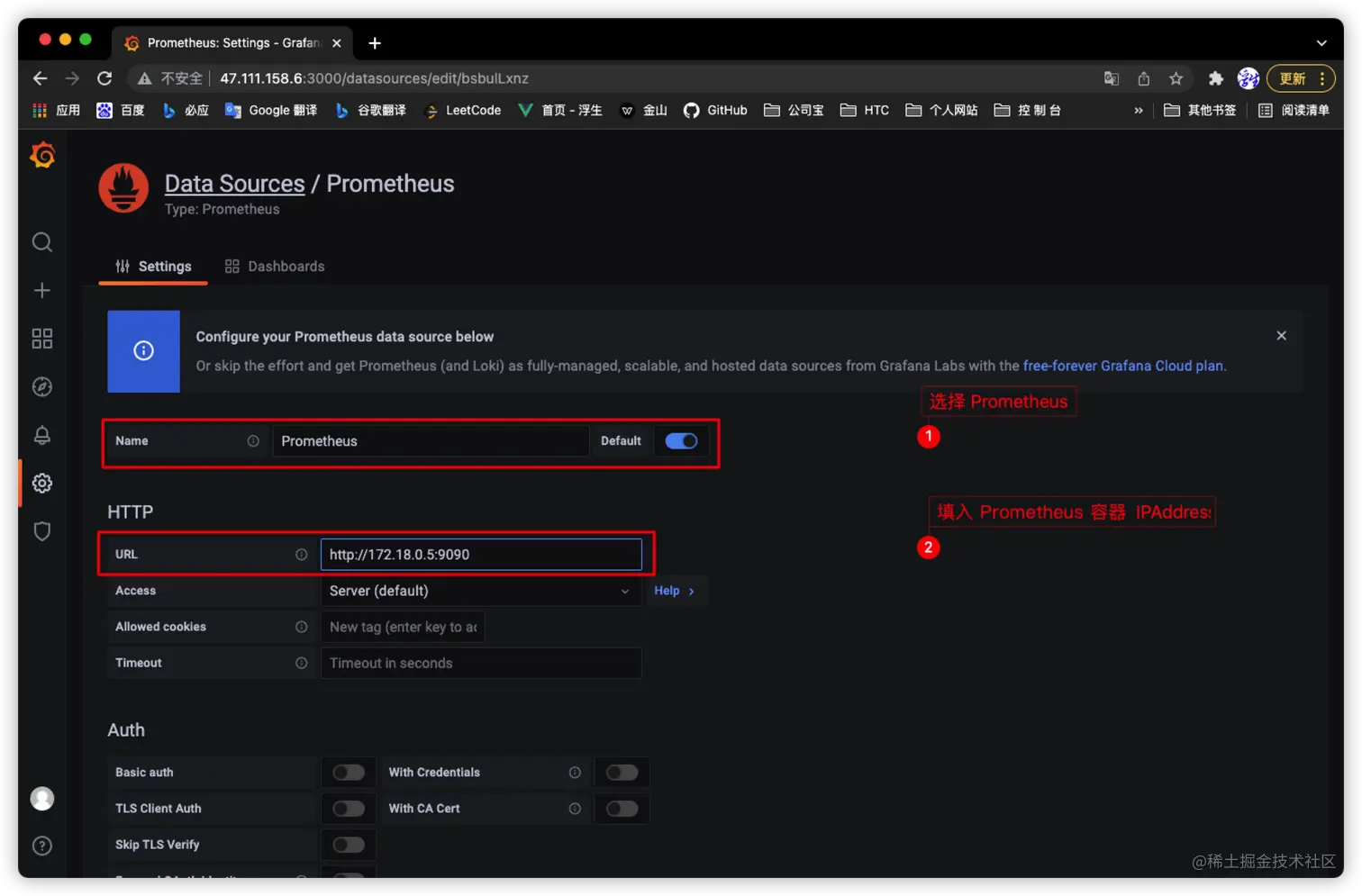Open the Chrome three-dot menu

pyautogui.click(x=1322, y=79)
